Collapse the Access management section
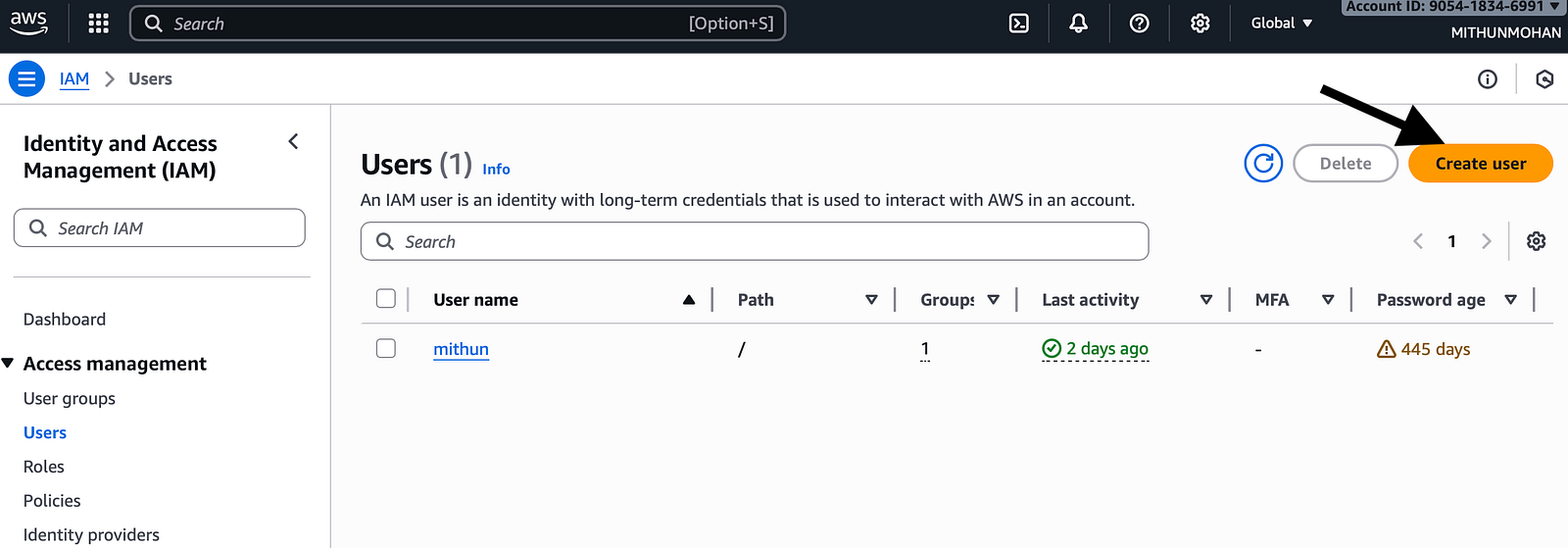Viewport: 1568px width, 548px height. [8, 364]
